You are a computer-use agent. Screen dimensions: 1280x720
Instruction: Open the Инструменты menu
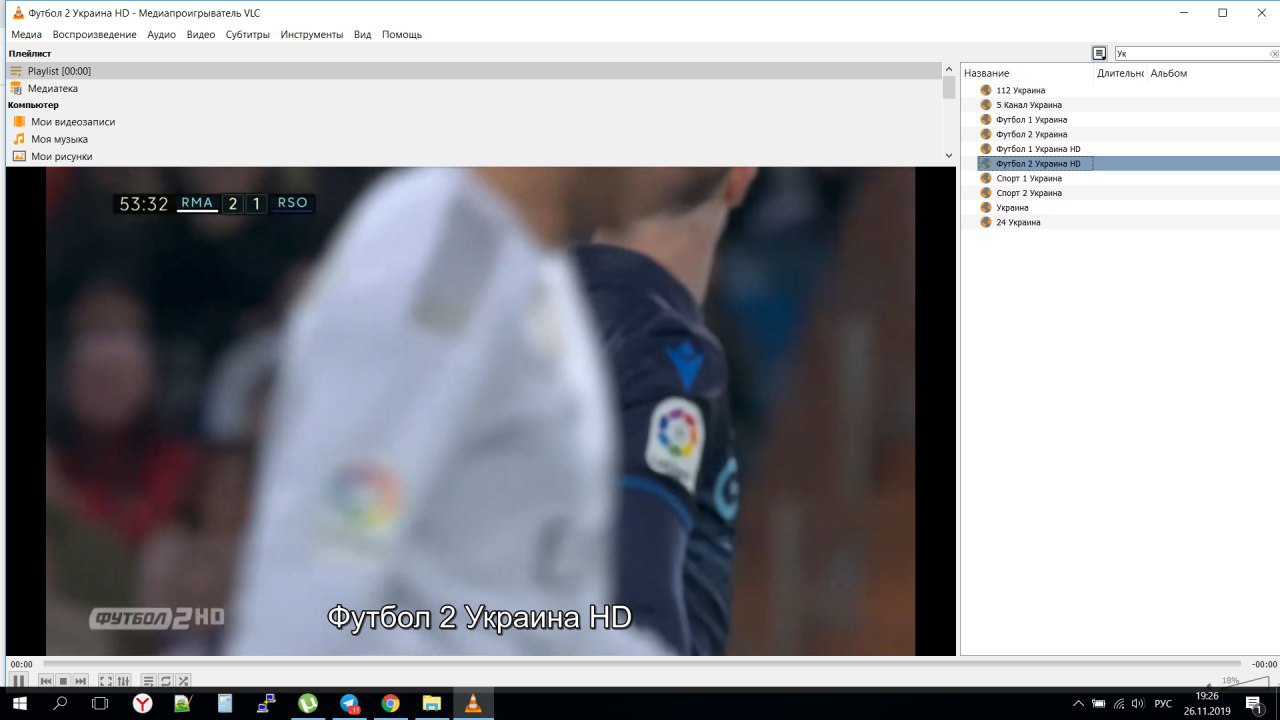(312, 34)
